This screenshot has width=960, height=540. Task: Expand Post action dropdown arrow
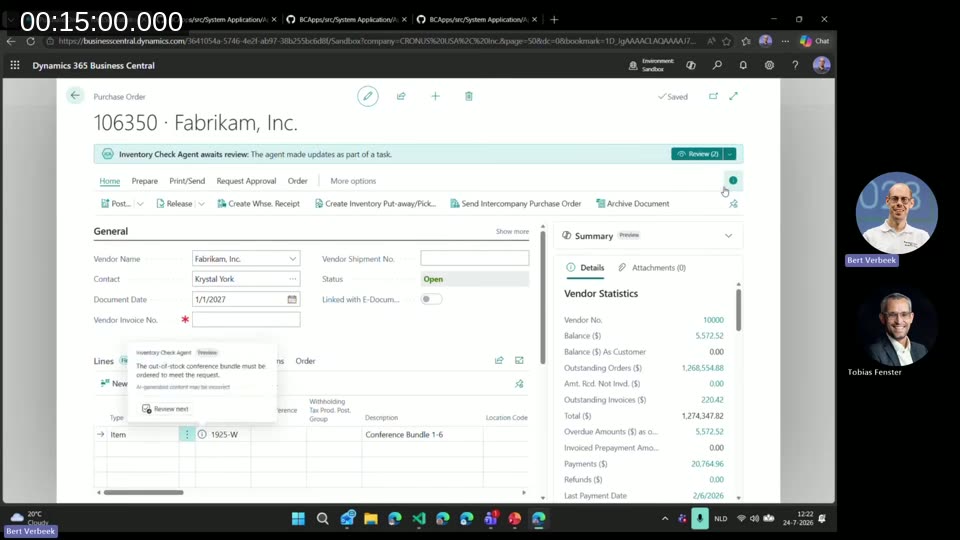click(140, 204)
